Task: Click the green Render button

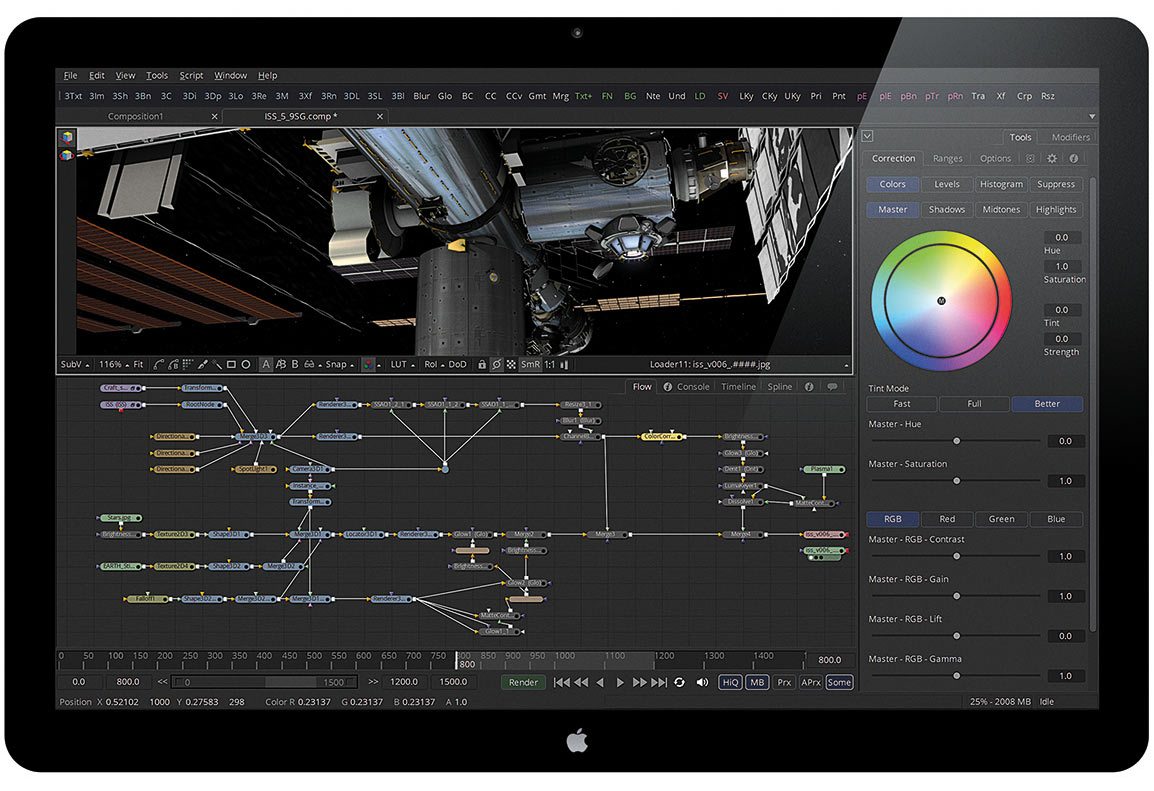Action: point(524,682)
